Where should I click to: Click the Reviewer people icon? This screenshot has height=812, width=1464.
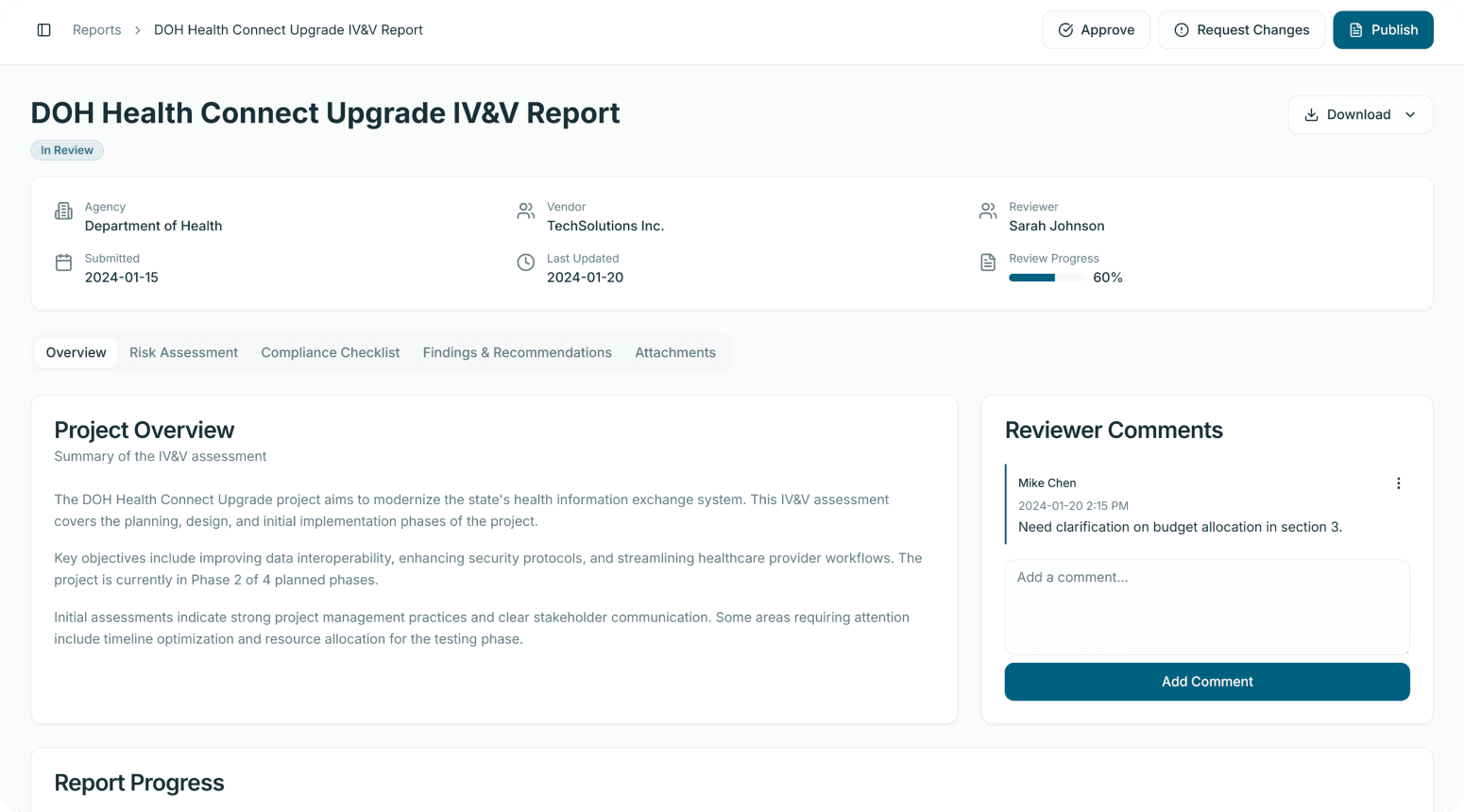click(x=988, y=211)
